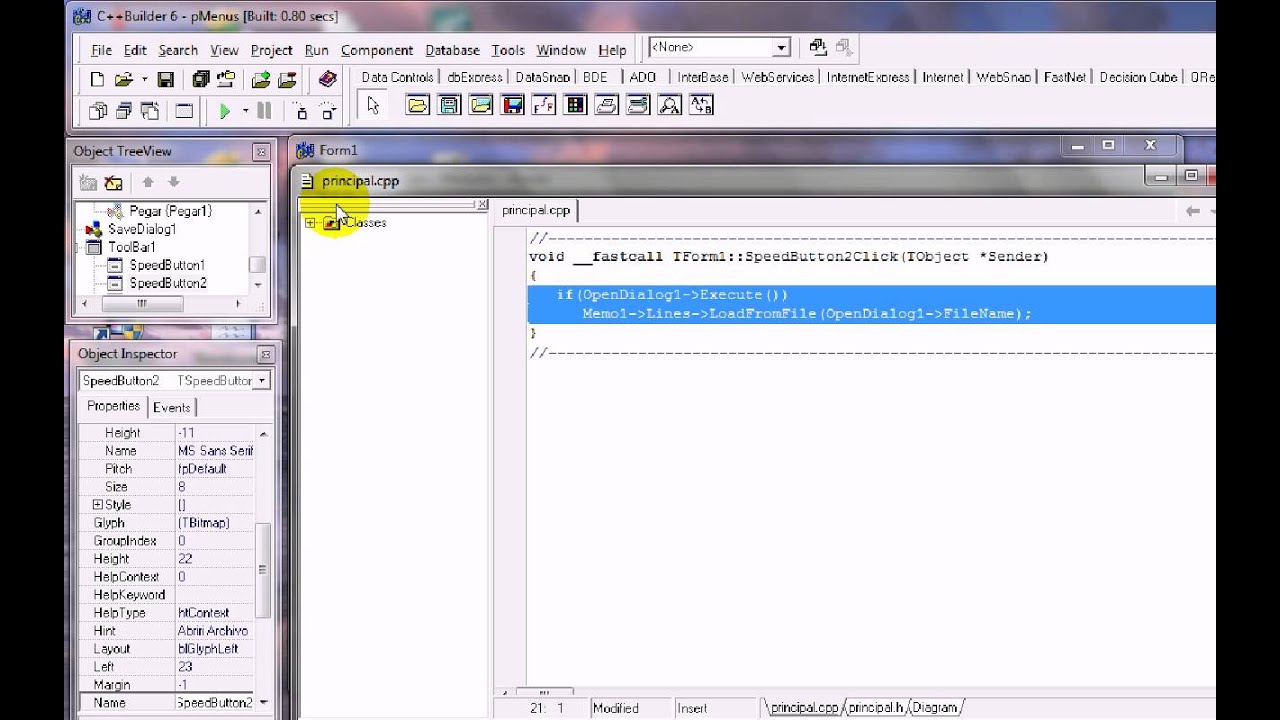Select Pegar (Pegar1) tree item

[x=170, y=211]
